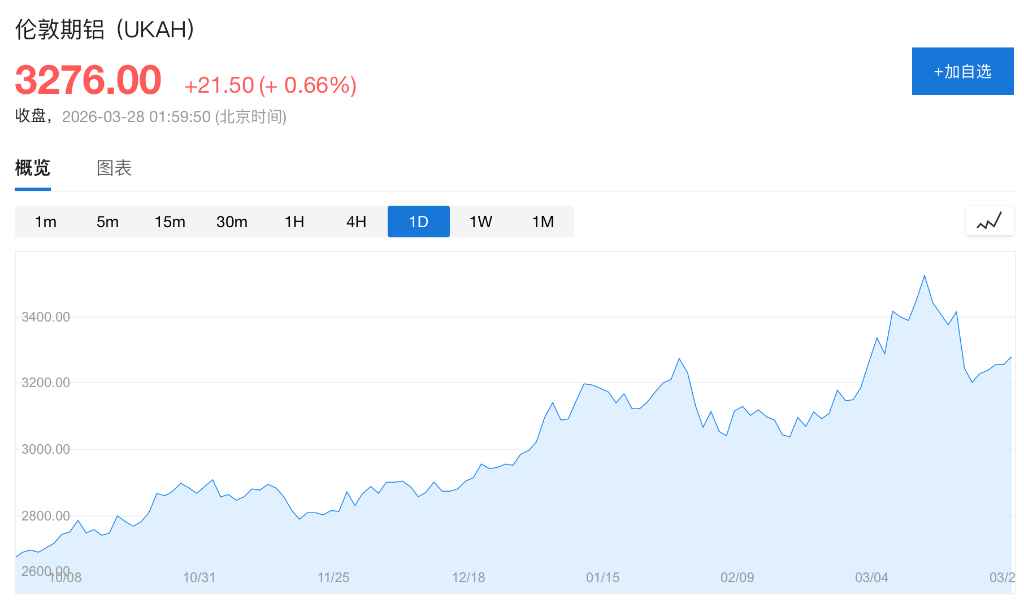Select the 概览 tab

(x=33, y=167)
